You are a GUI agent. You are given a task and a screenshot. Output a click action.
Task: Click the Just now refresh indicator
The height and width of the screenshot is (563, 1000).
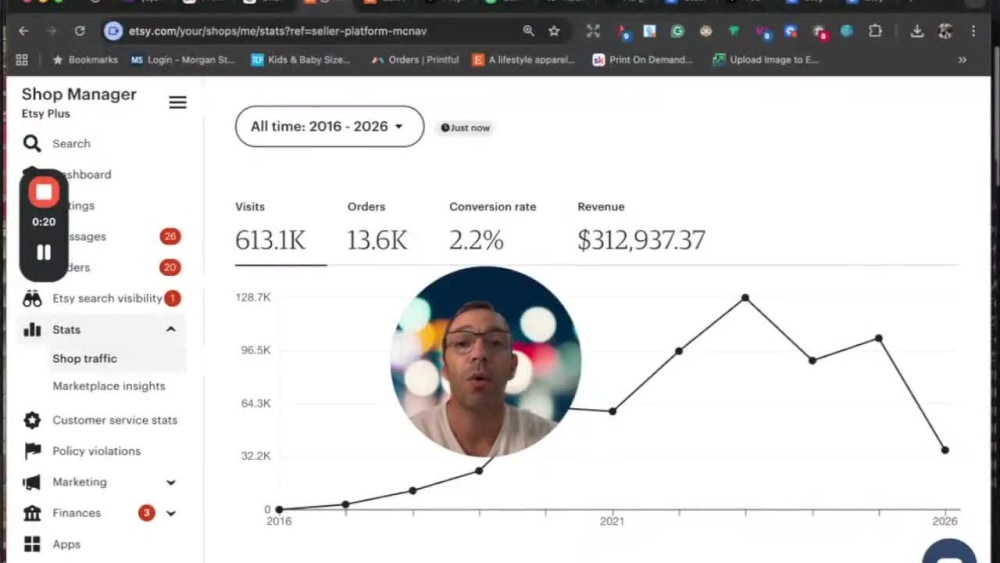466,128
